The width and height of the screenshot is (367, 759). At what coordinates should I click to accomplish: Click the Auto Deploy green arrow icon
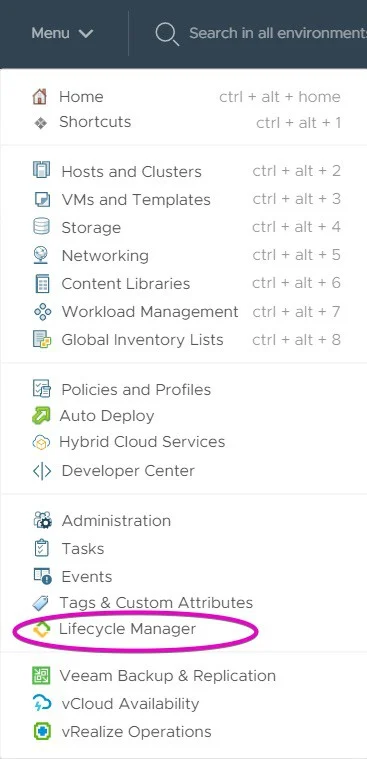pos(41,416)
